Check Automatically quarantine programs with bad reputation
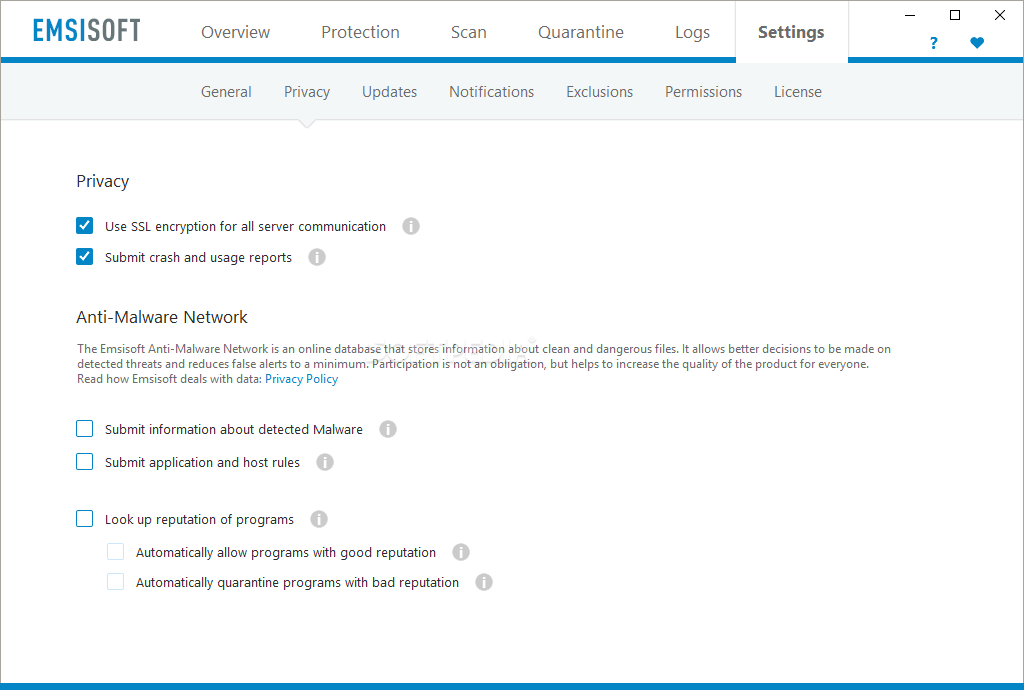 click(x=116, y=582)
